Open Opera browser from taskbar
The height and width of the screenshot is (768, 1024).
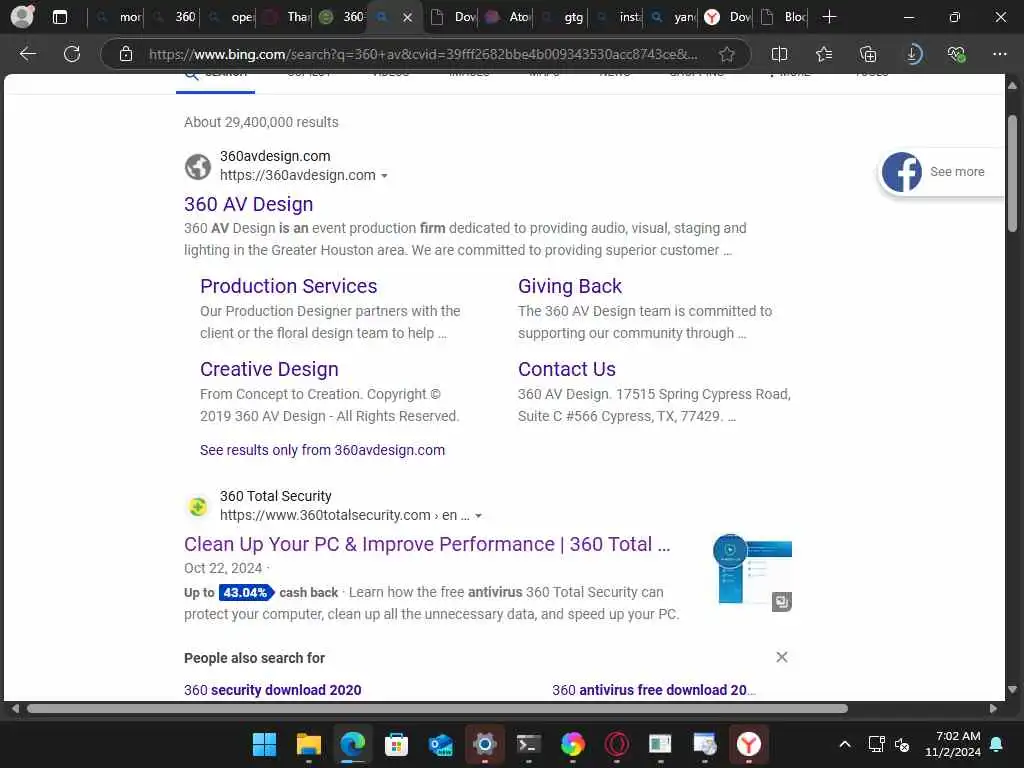[616, 744]
